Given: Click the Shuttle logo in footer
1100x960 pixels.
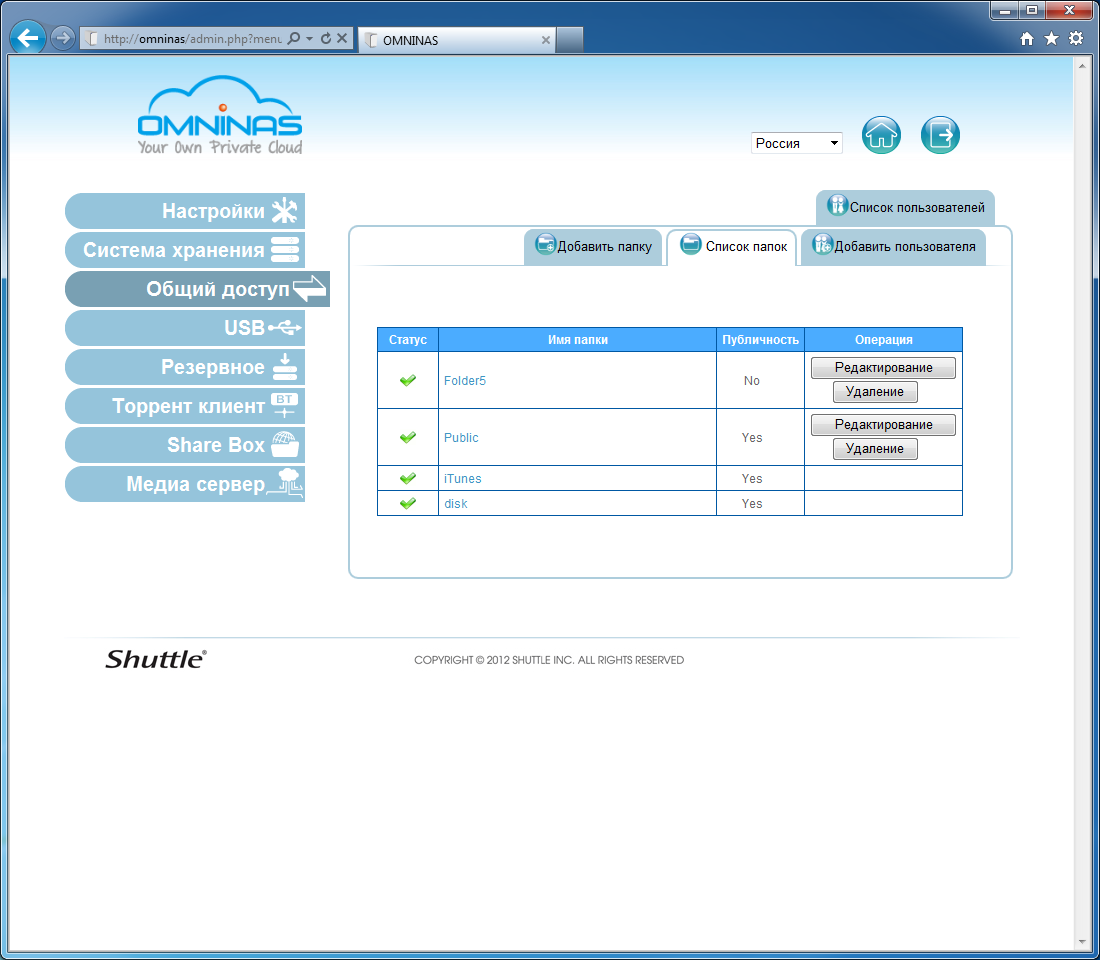Looking at the screenshot, I should [x=156, y=659].
